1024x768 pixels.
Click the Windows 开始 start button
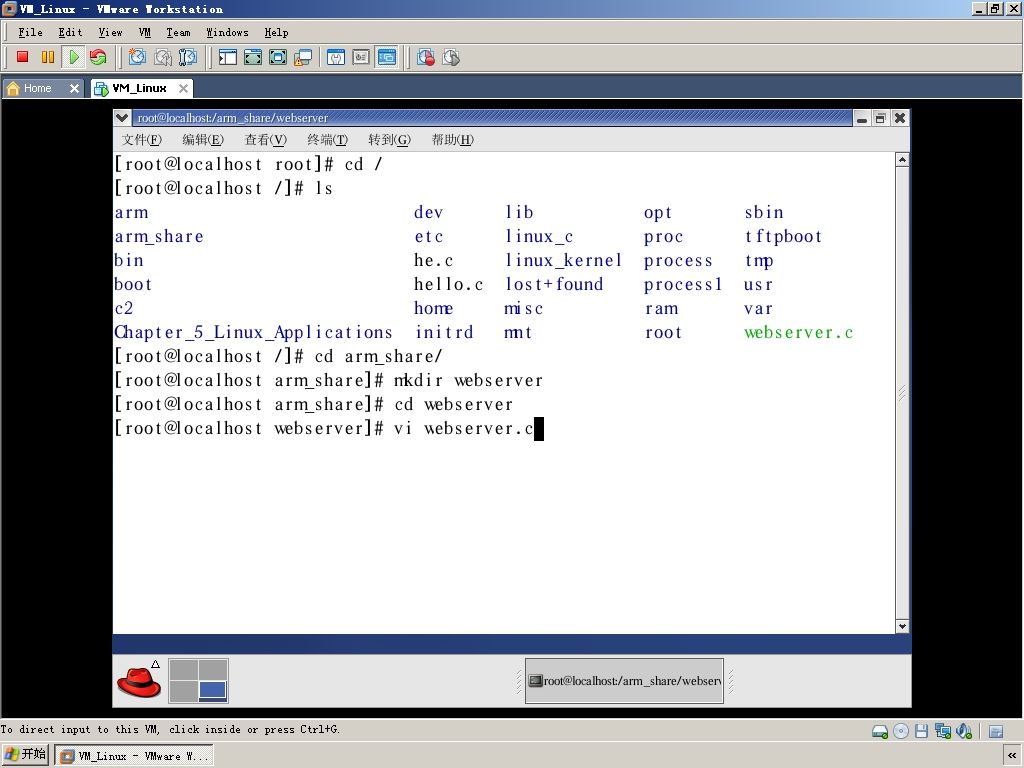pos(25,755)
